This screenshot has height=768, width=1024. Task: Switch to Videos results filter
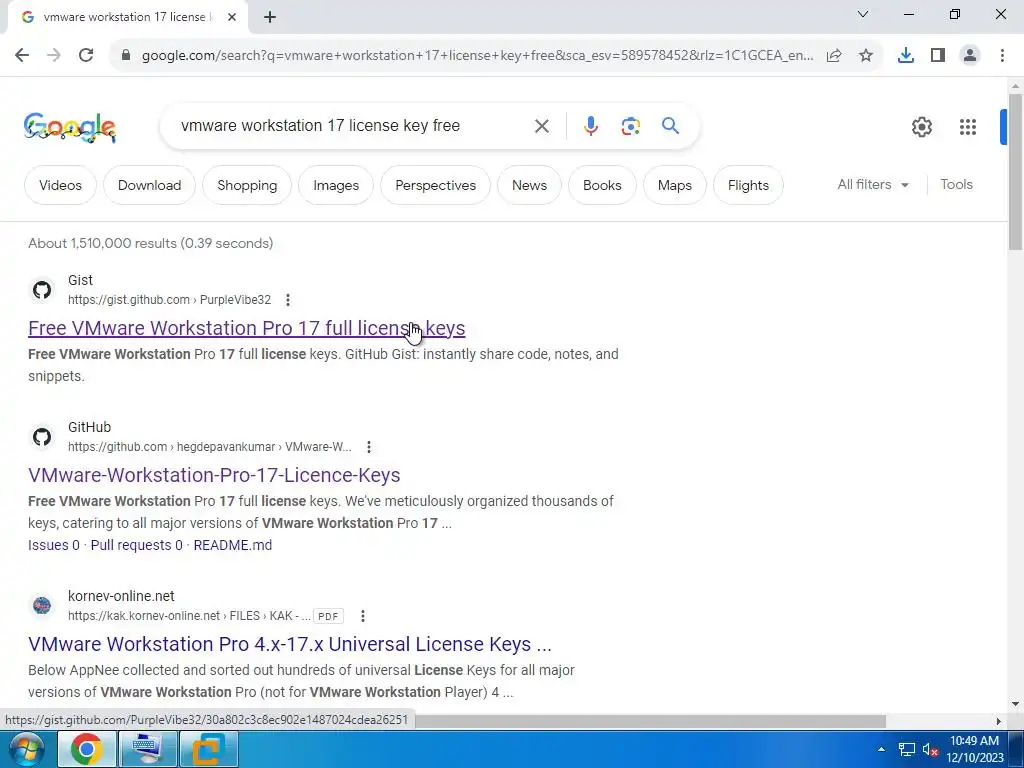60,185
